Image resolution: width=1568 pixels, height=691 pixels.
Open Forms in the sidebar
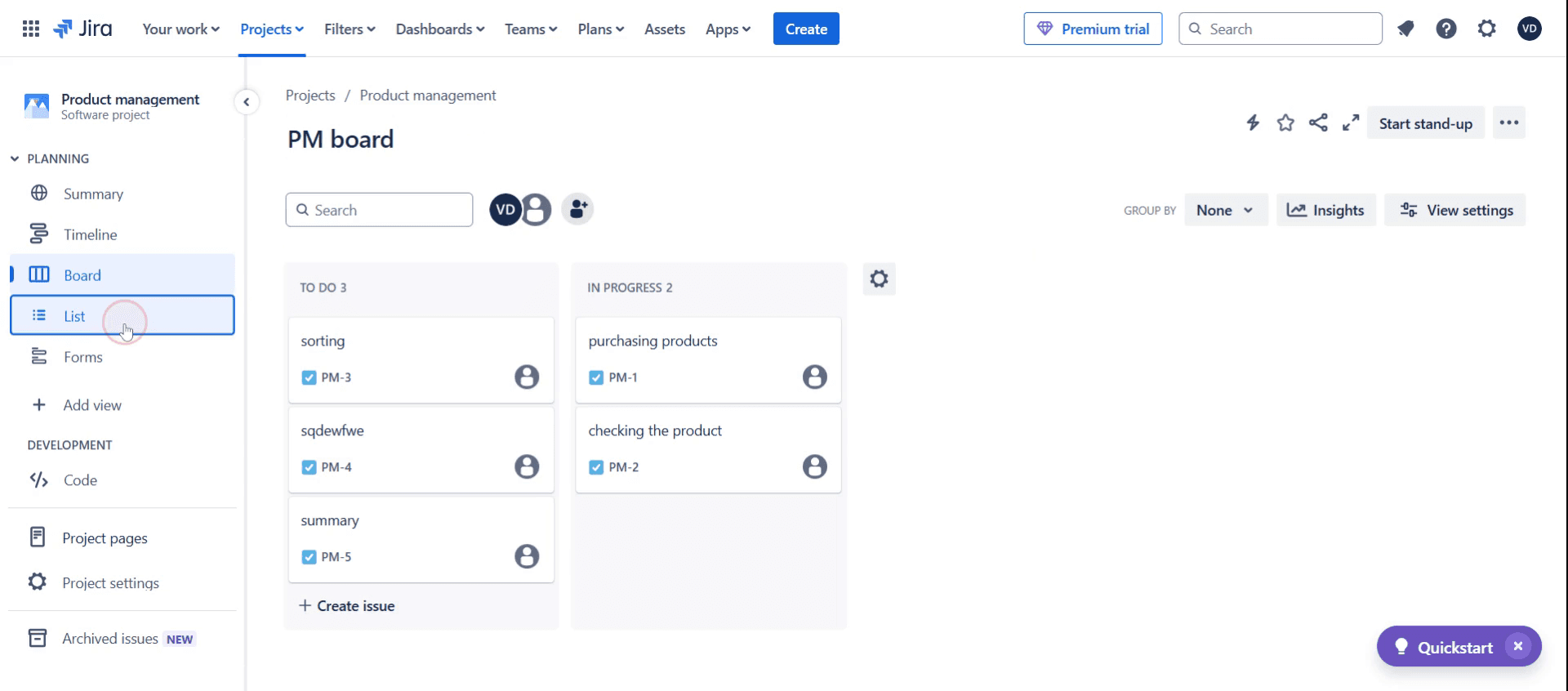point(122,357)
